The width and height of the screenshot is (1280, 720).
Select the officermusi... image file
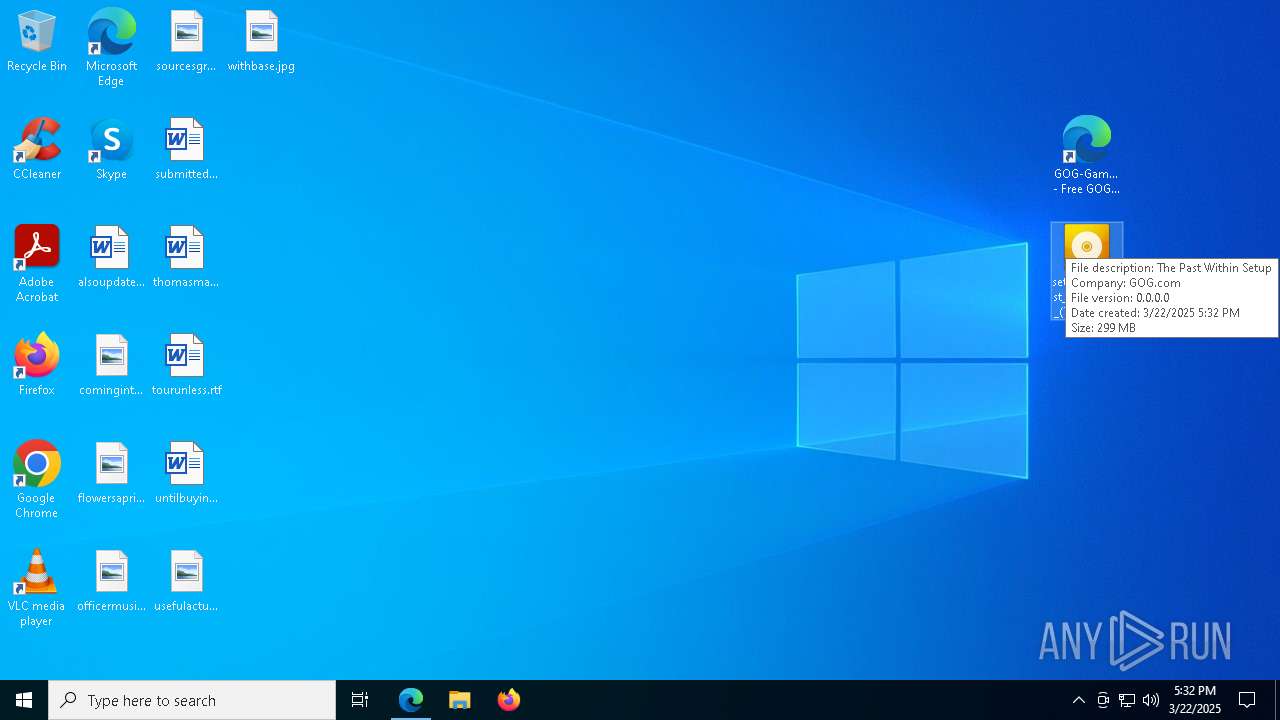[111, 582]
